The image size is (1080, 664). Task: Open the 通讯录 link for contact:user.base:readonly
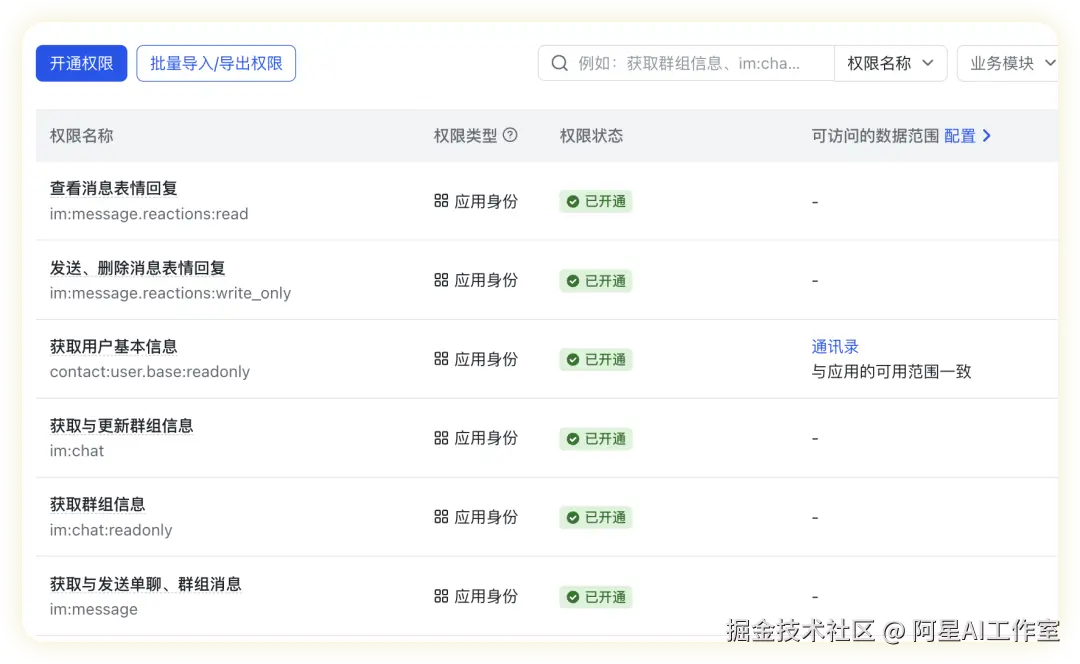click(x=835, y=346)
